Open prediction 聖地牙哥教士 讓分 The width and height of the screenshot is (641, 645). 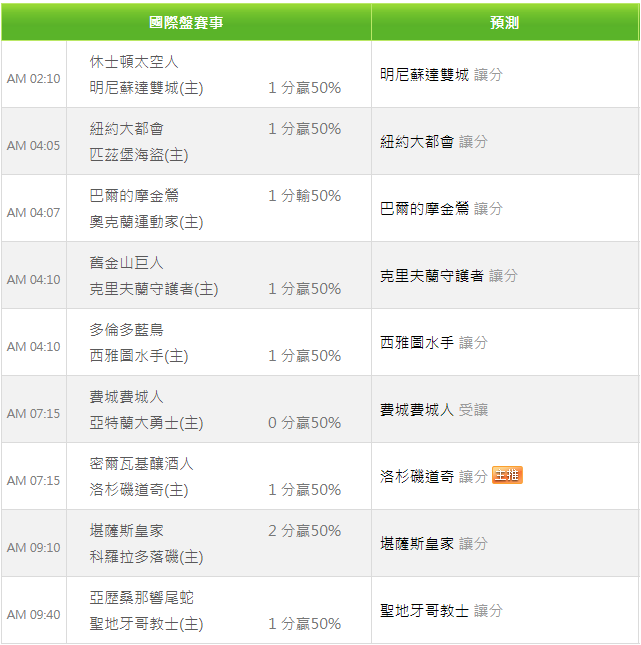(x=441, y=611)
